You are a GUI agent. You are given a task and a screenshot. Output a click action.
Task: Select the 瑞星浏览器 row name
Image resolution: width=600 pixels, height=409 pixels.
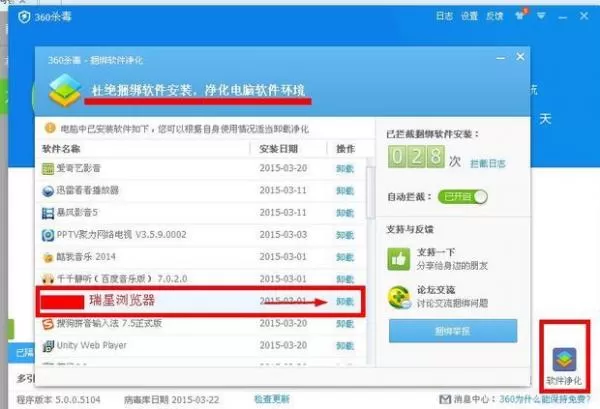click(x=122, y=300)
